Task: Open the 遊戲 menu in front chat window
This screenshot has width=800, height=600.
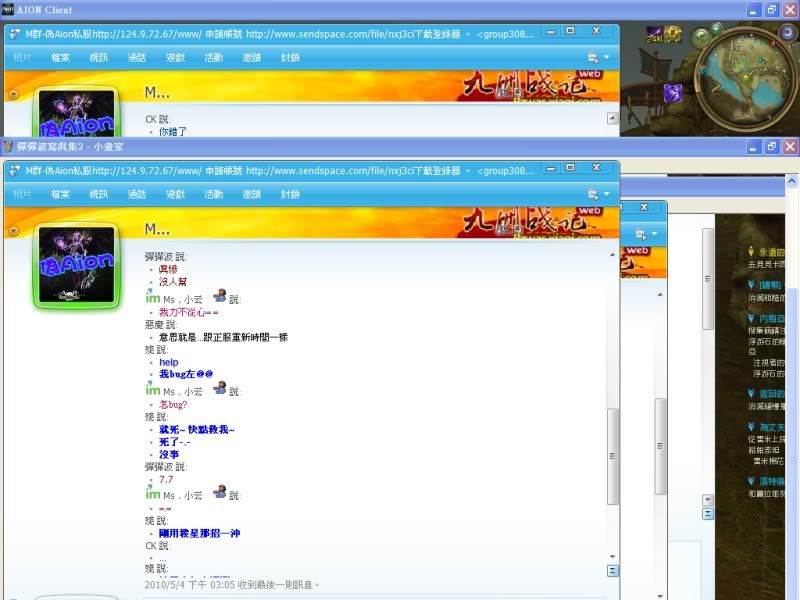Action: tap(175, 194)
